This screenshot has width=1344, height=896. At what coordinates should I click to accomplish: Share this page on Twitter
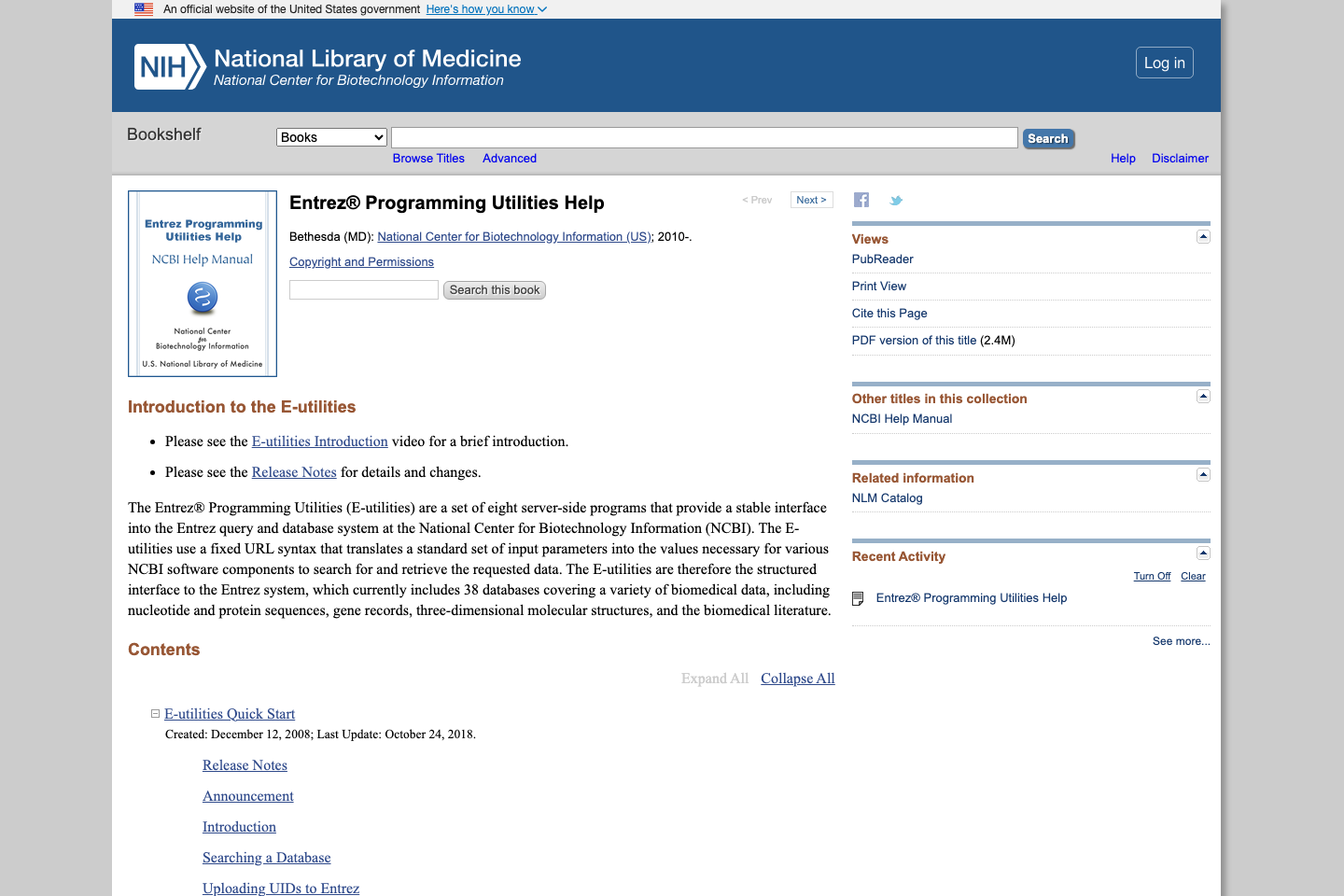(x=895, y=199)
